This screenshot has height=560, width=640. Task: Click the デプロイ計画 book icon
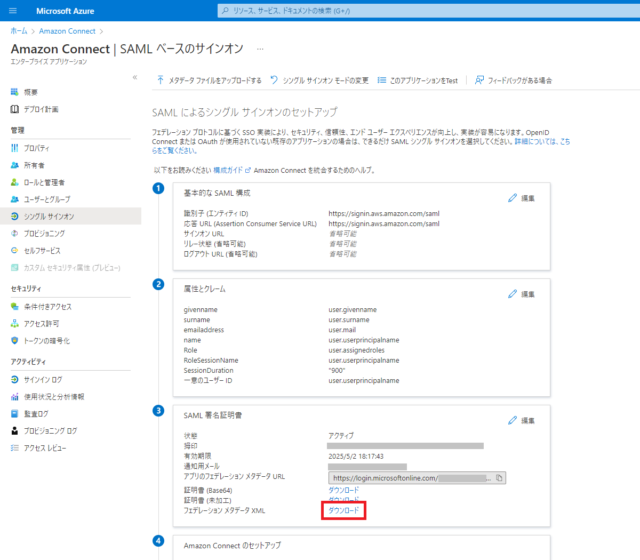[x=15, y=109]
